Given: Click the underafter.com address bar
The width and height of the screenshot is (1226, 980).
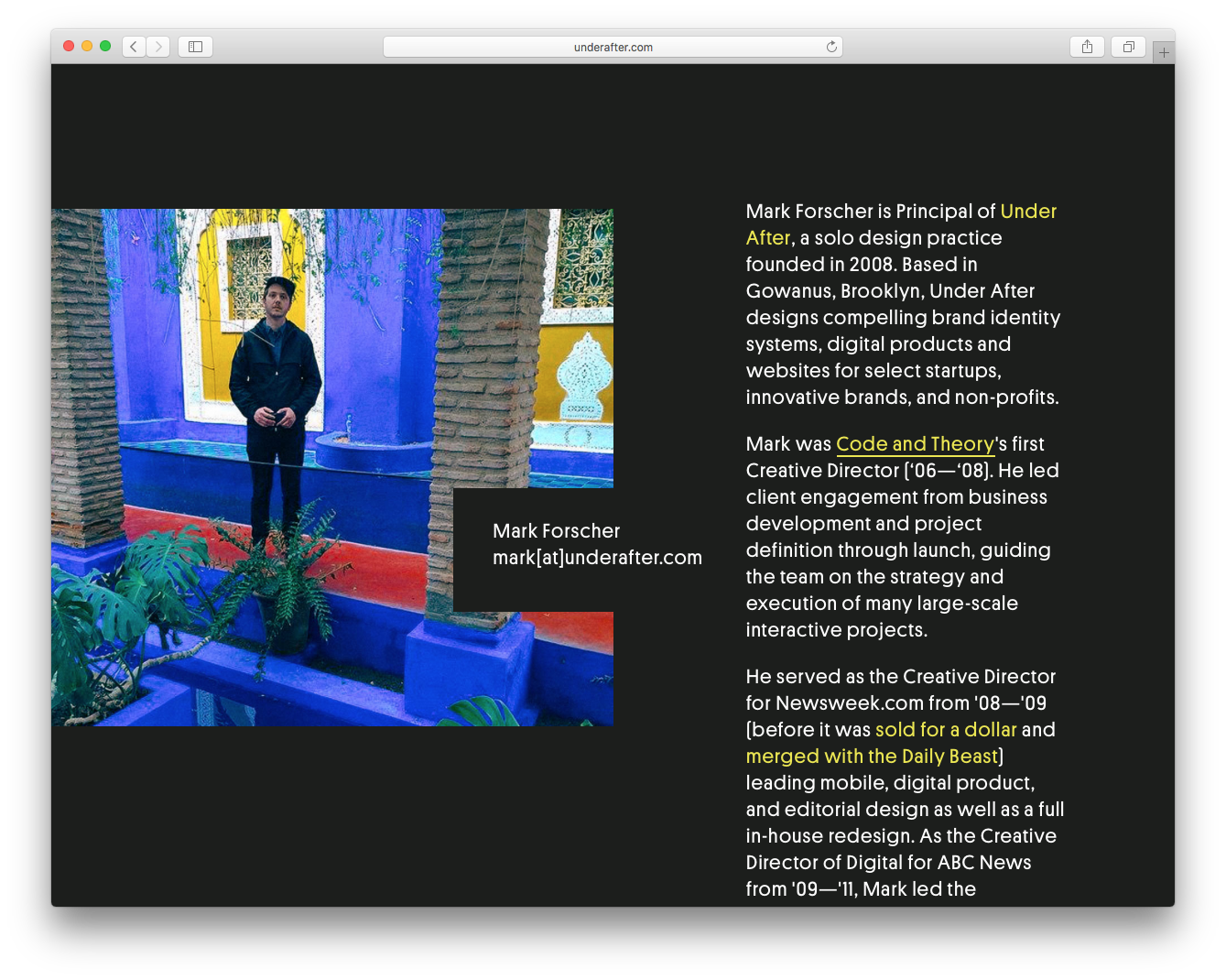Looking at the screenshot, I should 613,47.
